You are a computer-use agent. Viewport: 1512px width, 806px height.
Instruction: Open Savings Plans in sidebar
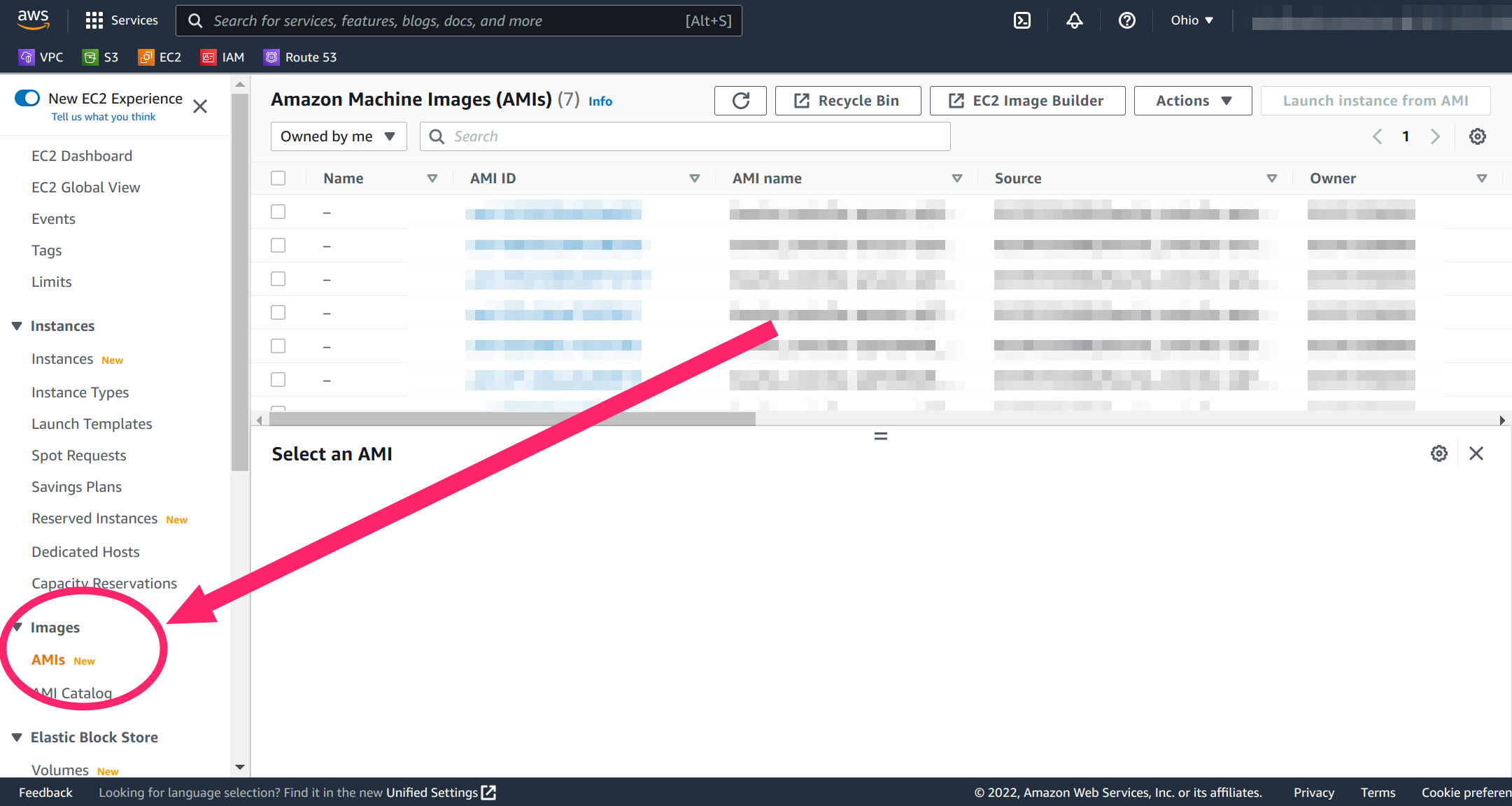[76, 487]
